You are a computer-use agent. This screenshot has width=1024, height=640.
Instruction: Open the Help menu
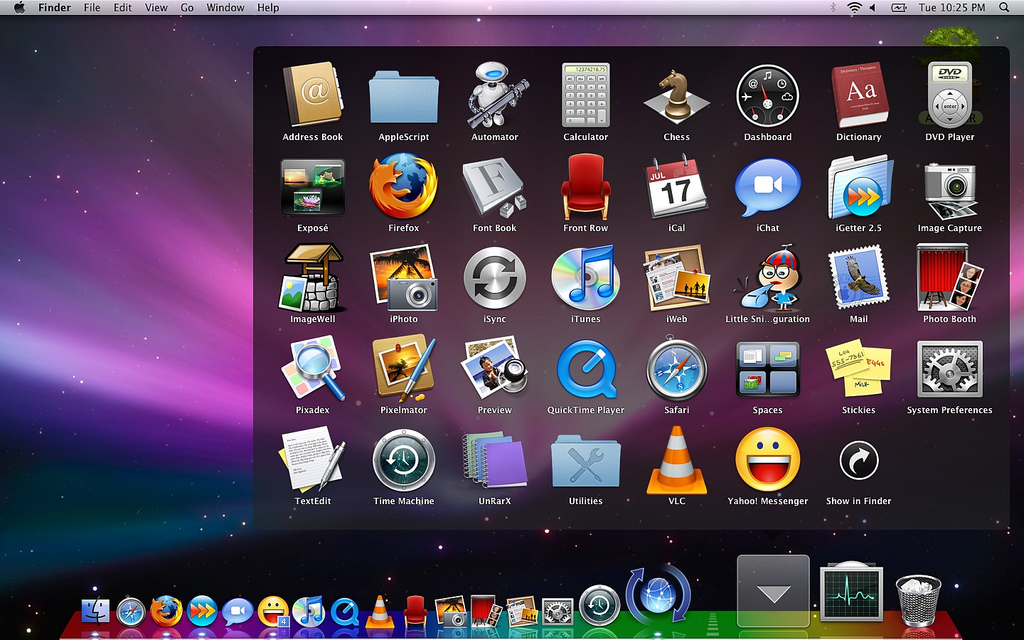(x=268, y=8)
